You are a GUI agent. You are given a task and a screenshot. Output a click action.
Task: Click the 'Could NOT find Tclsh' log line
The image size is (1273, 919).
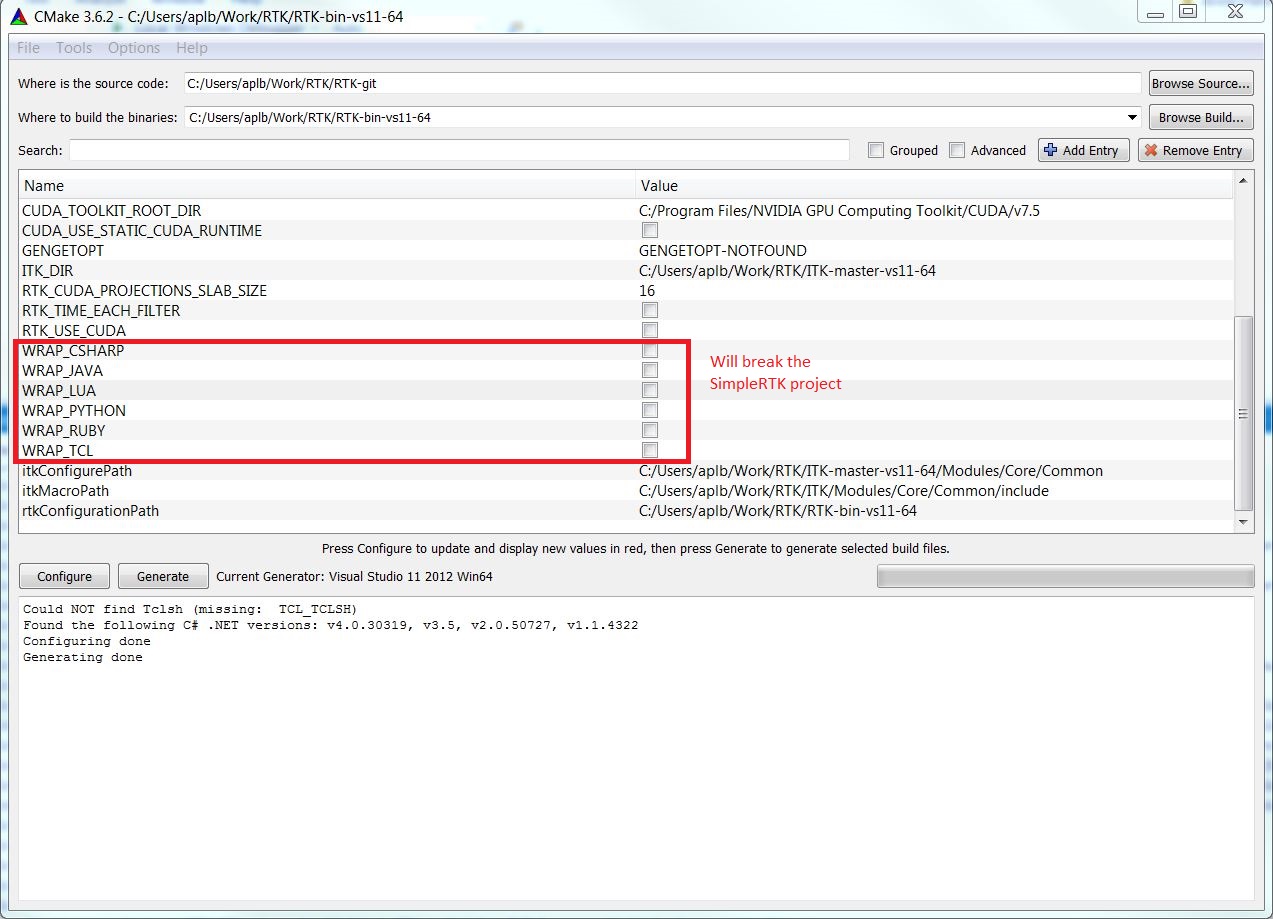pyautogui.click(x=190, y=609)
